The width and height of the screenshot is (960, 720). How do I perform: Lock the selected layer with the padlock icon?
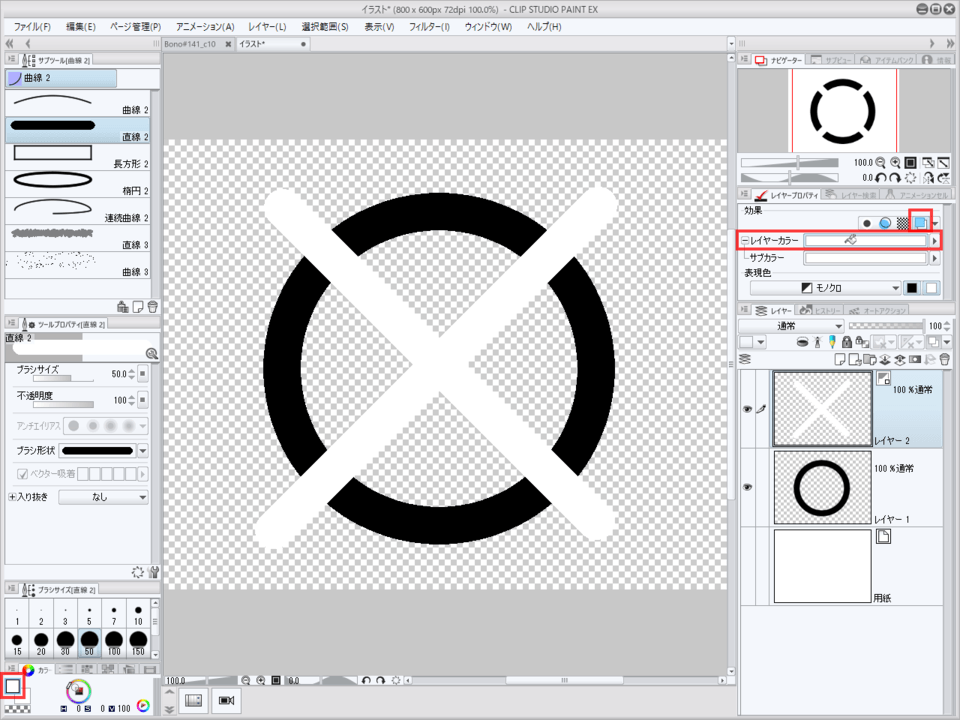(x=846, y=342)
